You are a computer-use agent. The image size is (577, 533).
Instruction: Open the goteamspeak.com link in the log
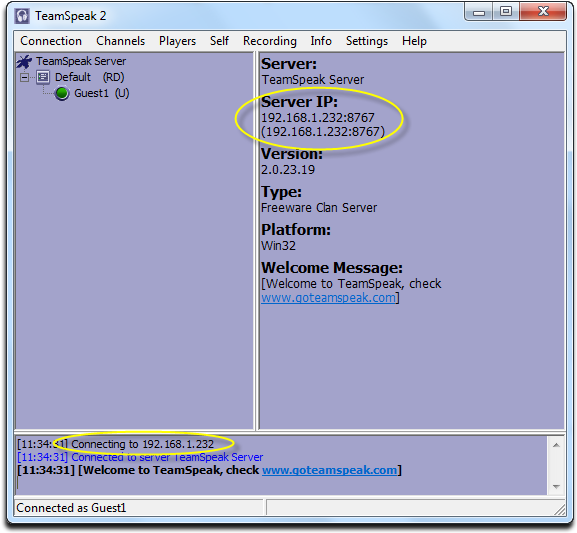pos(330,470)
